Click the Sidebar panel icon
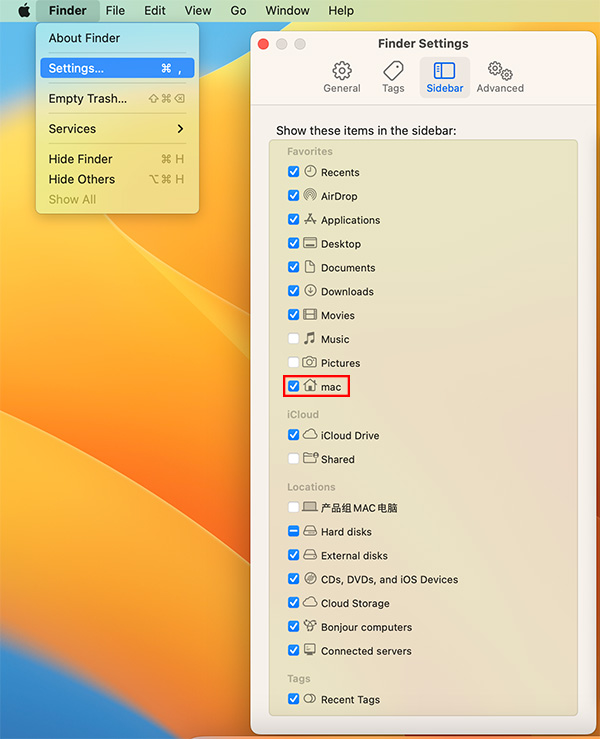Viewport: 600px width, 739px height. point(444,71)
